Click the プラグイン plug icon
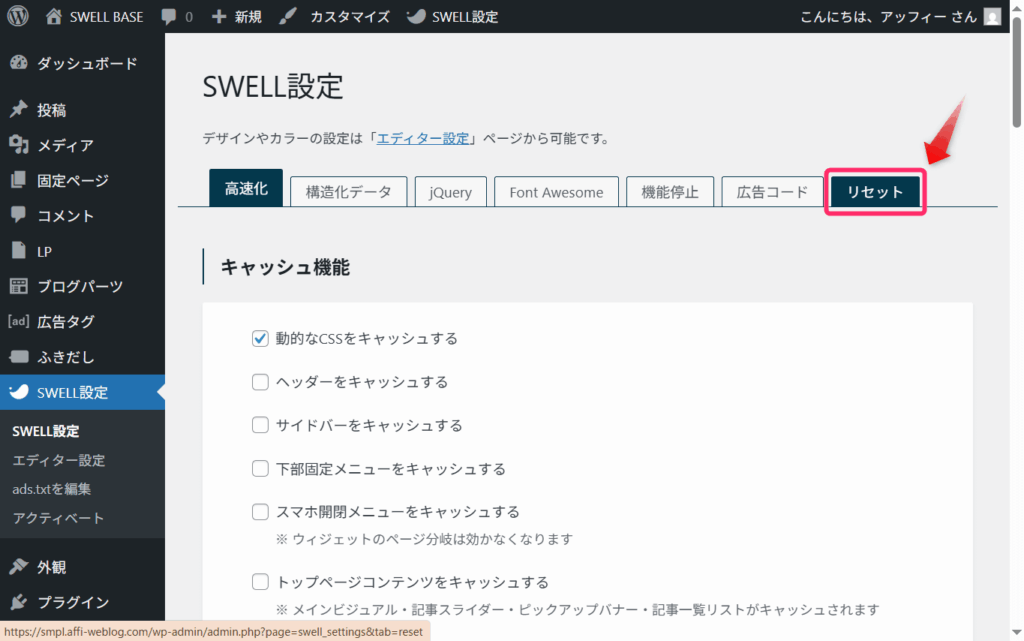Viewport: 1024px width, 641px height. [x=19, y=601]
